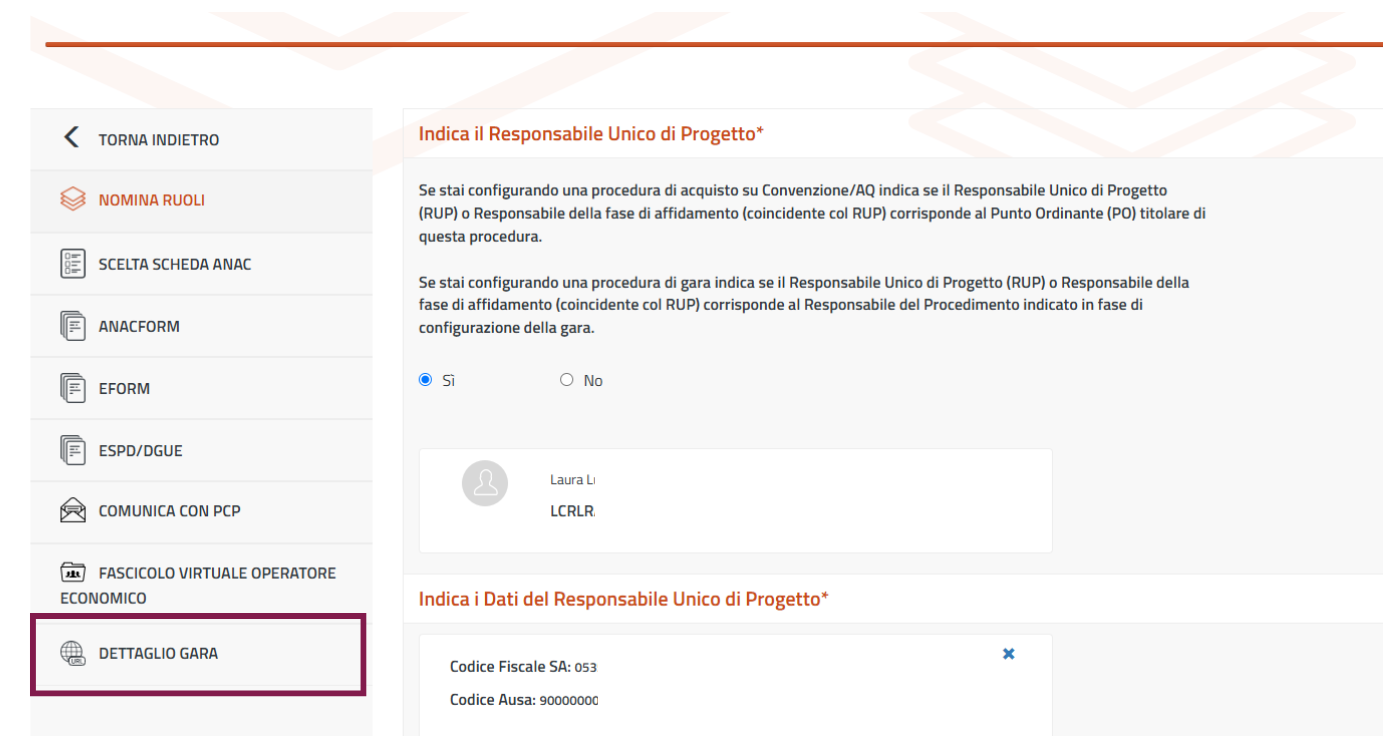Select the No radio button
1383x736 pixels.
click(567, 380)
